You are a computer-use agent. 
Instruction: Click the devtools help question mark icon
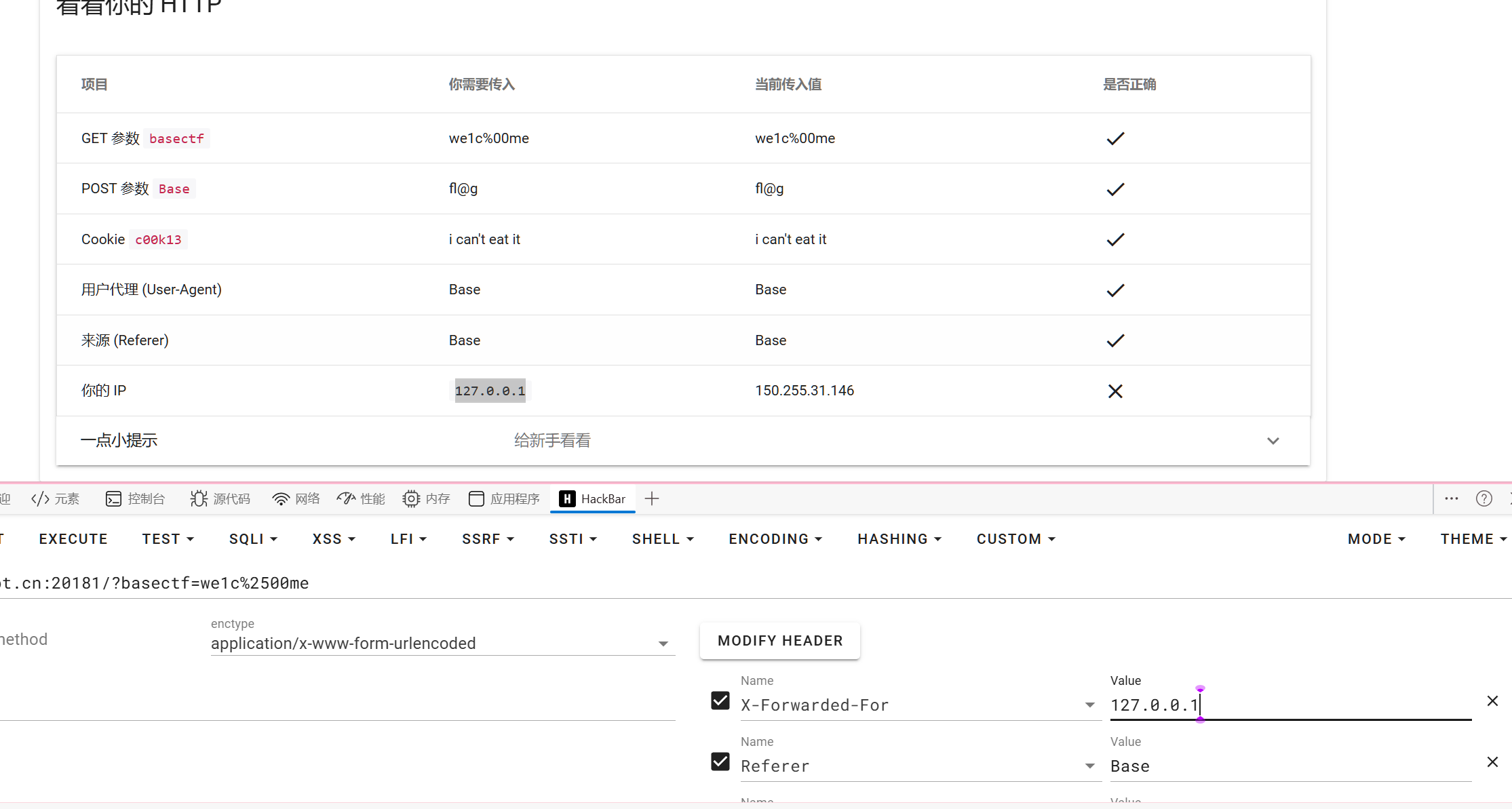[1484, 499]
